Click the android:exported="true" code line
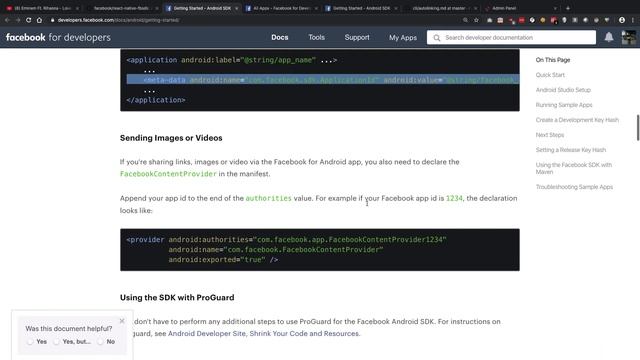This screenshot has height=360, width=640. click(223, 260)
